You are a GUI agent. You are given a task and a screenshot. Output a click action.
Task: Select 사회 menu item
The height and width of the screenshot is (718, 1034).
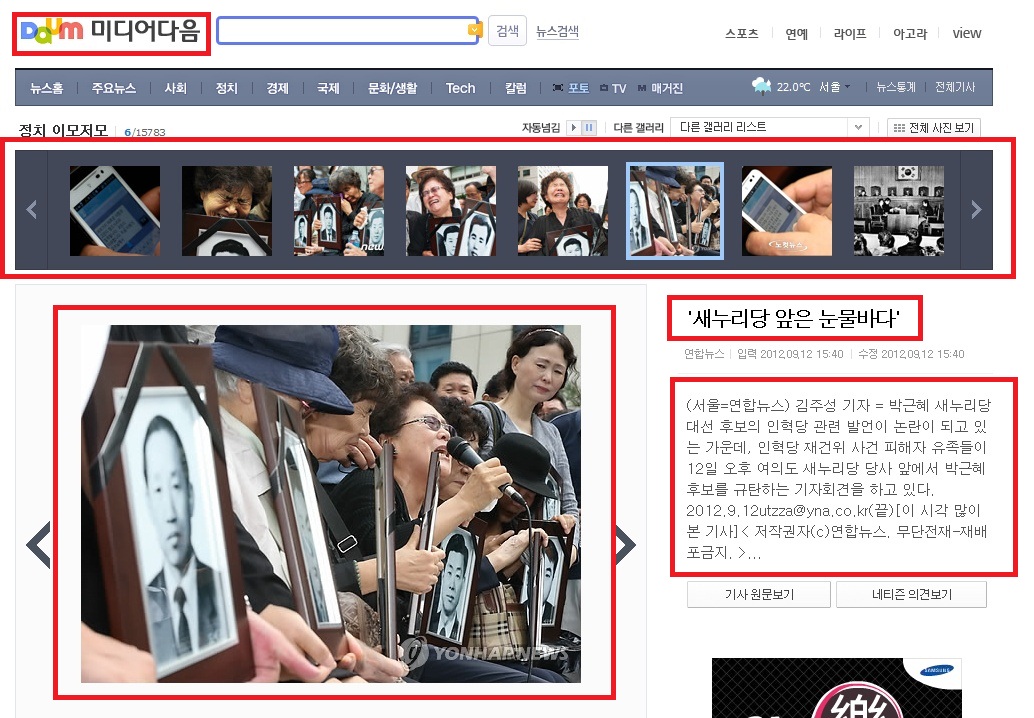(x=175, y=88)
